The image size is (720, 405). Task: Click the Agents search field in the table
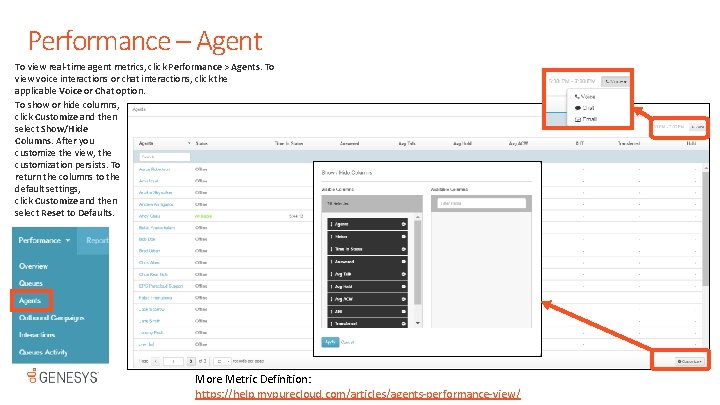(x=164, y=157)
